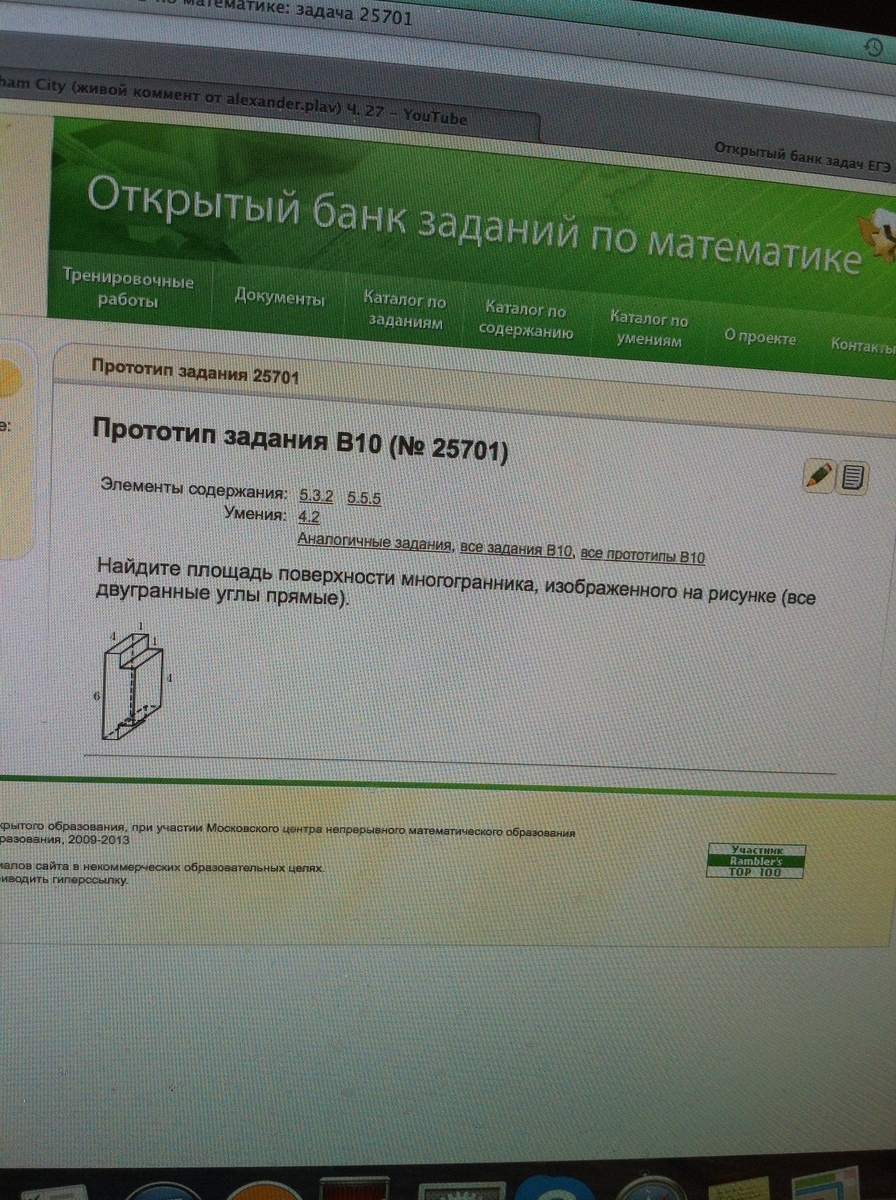Screen dimensions: 896x1200
Task: Open Каталог по содержанию menu item
Action: 526,321
